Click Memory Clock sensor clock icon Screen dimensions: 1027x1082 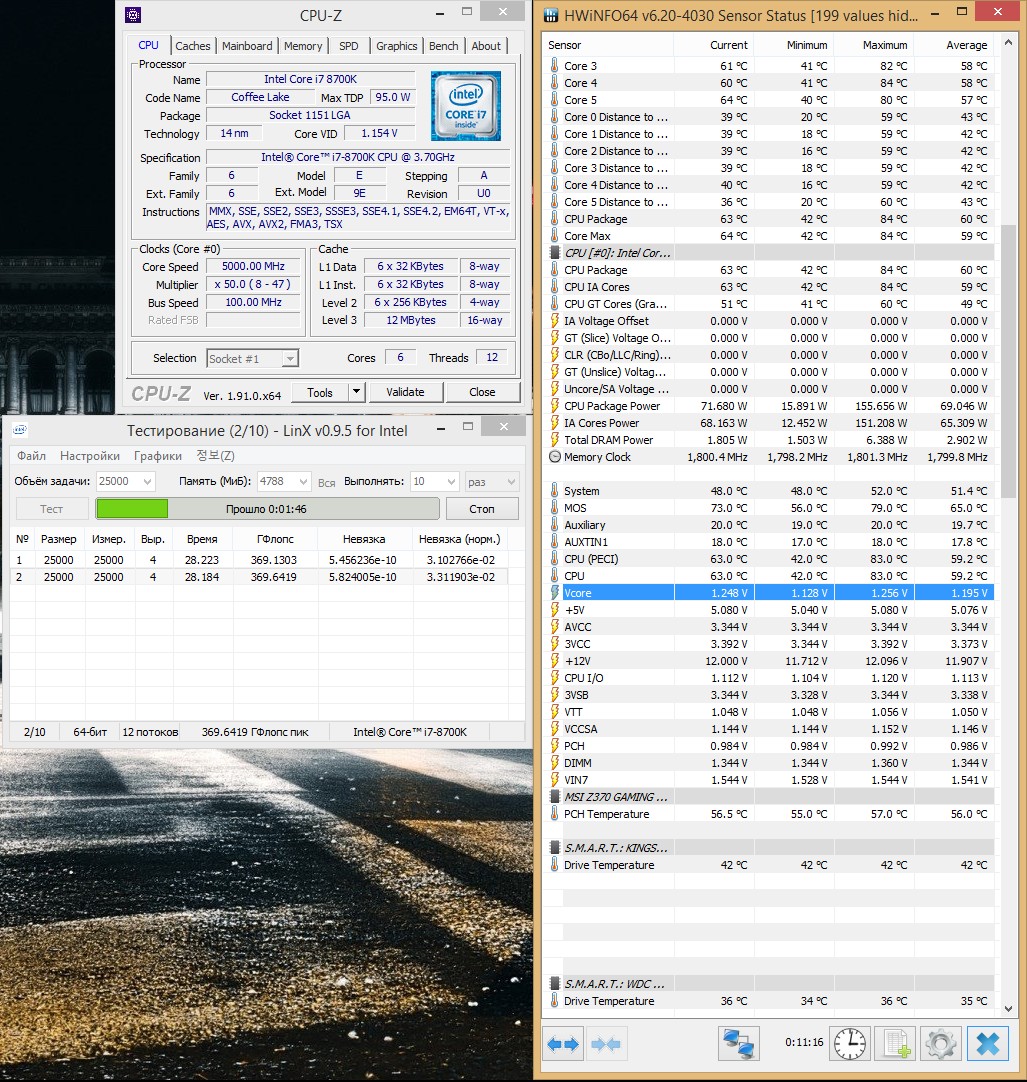coord(554,457)
